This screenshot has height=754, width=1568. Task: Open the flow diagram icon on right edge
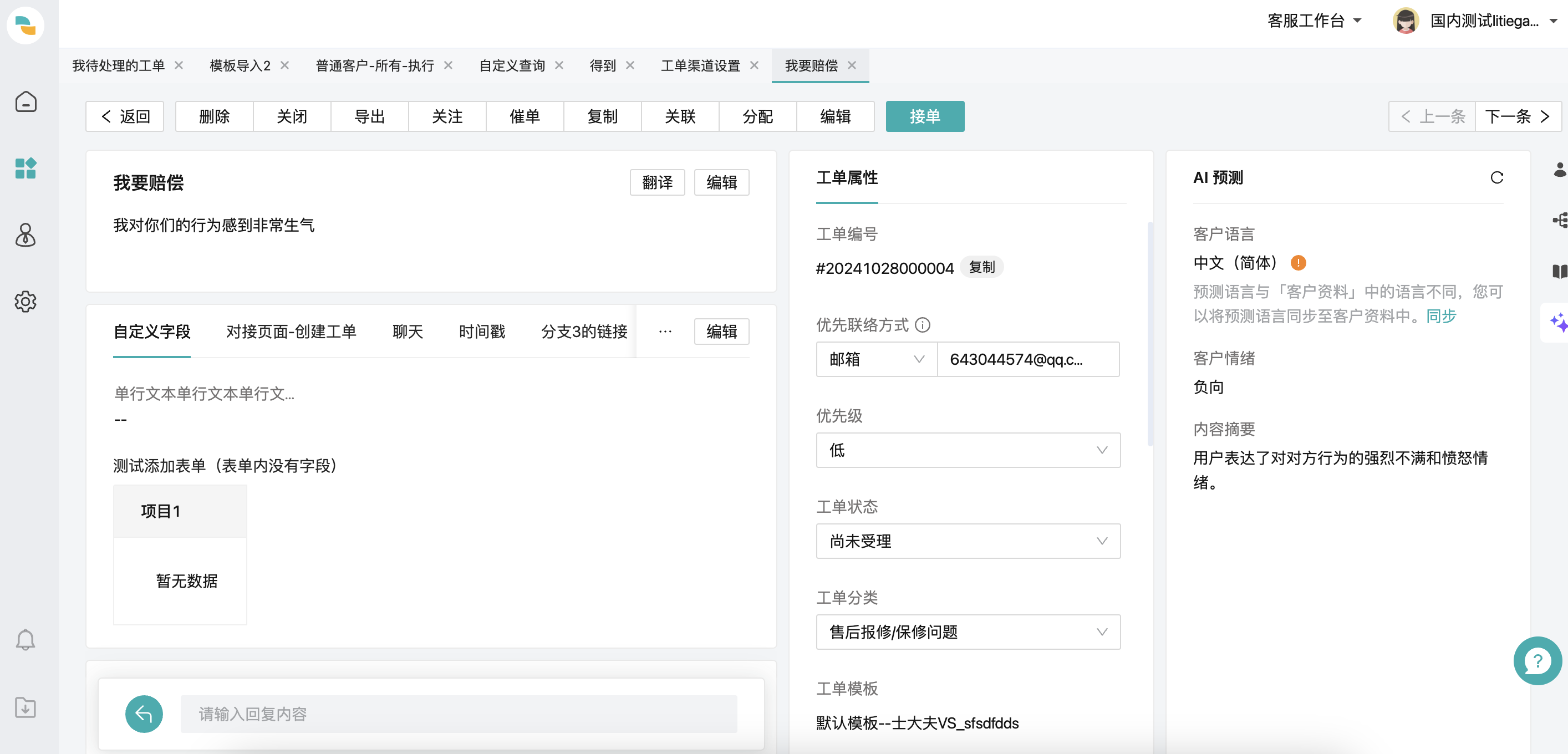point(1560,220)
